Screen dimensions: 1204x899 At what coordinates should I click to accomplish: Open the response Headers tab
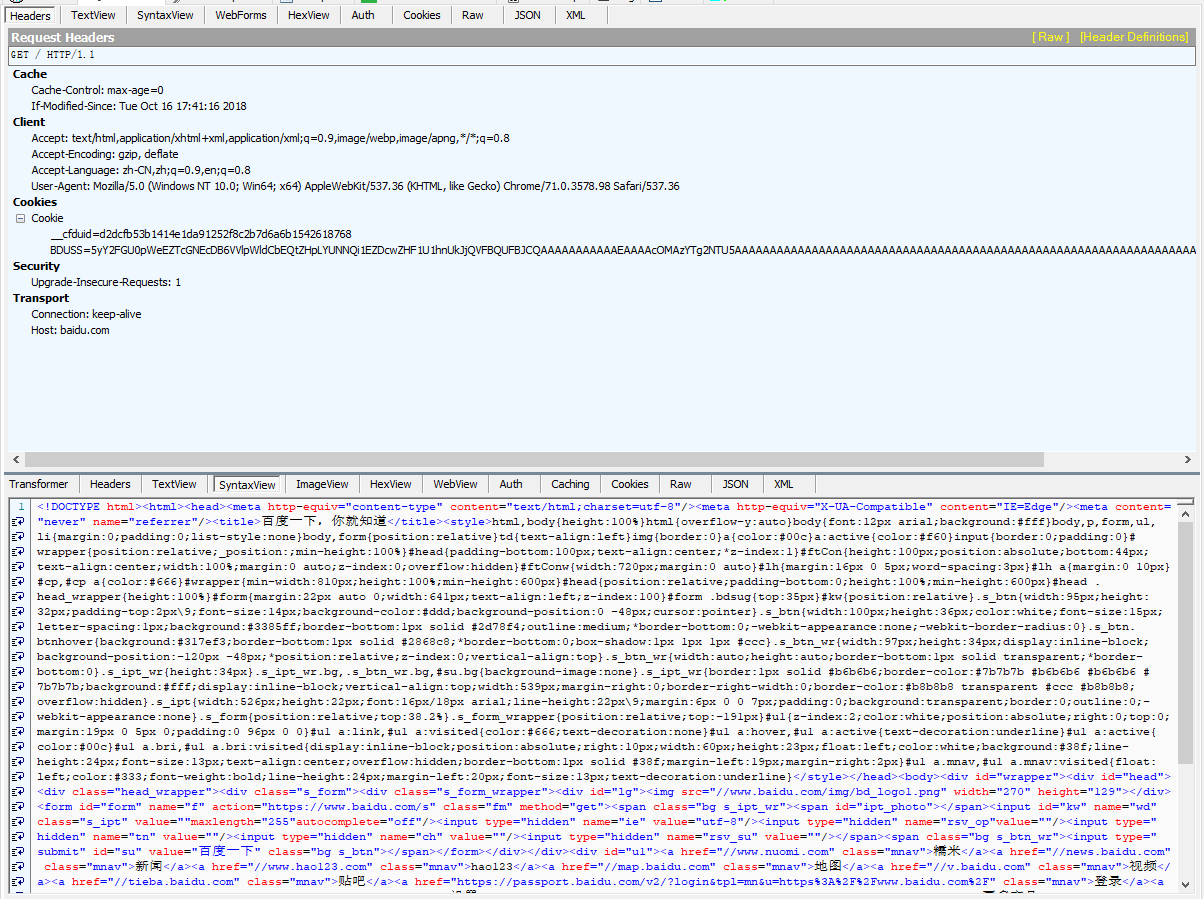(x=110, y=484)
